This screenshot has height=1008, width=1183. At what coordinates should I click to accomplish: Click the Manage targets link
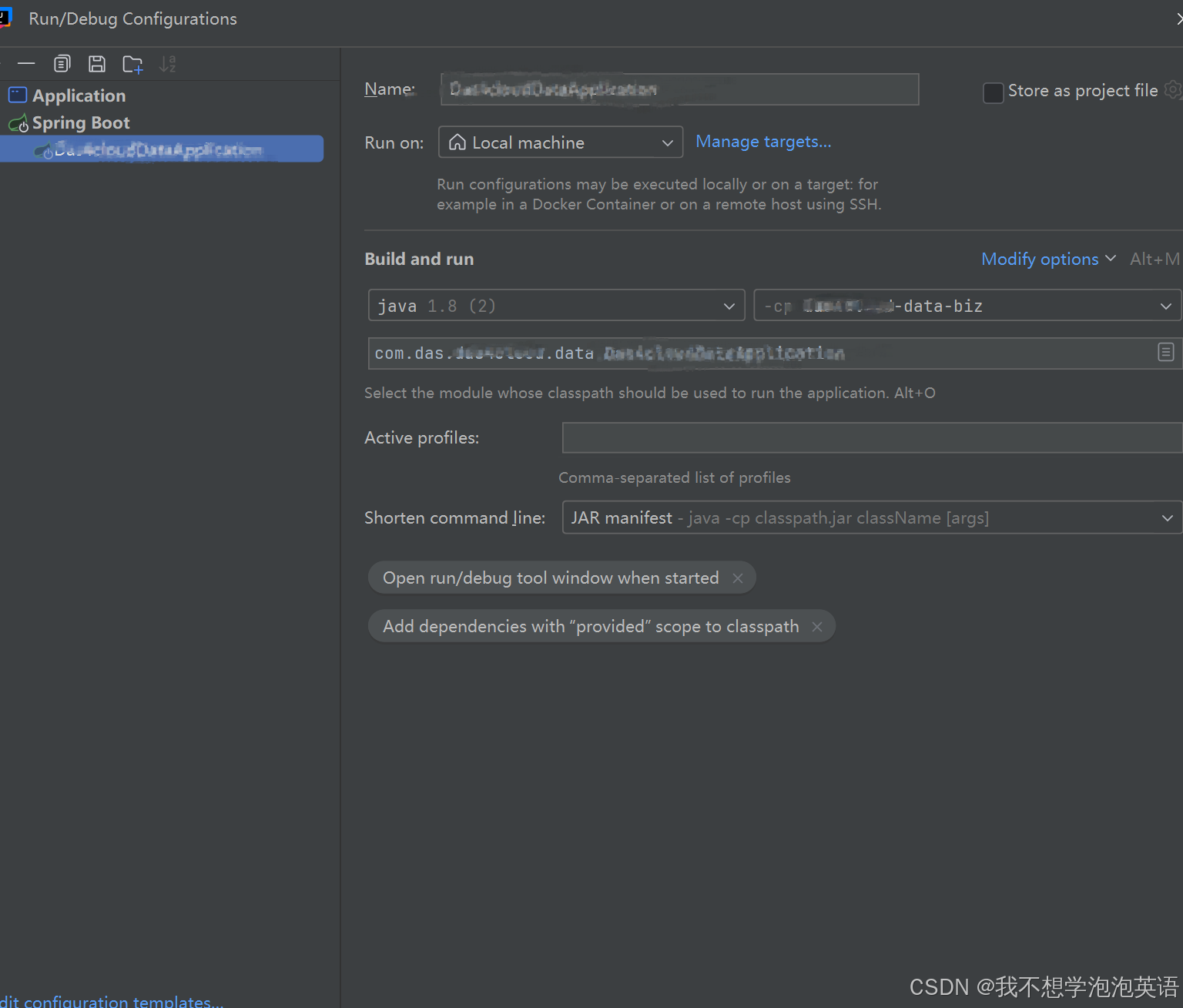click(763, 142)
